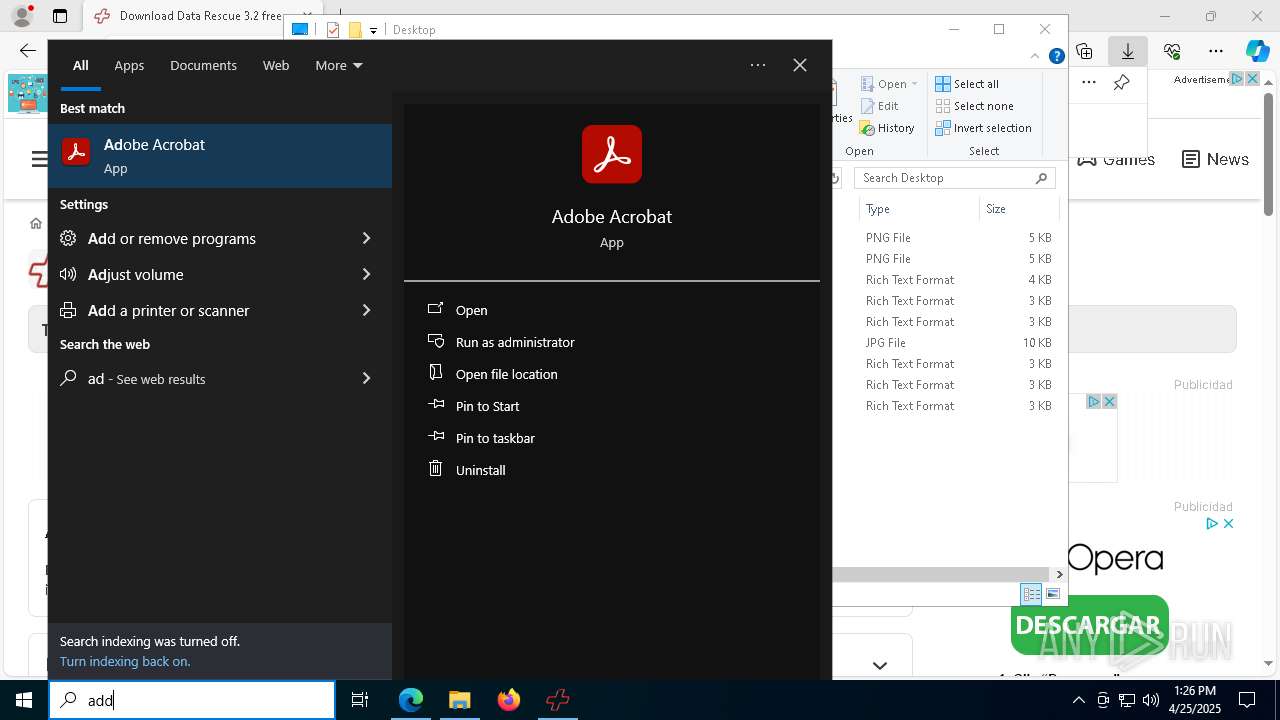Click the Pin to Start pin icon

435,405
